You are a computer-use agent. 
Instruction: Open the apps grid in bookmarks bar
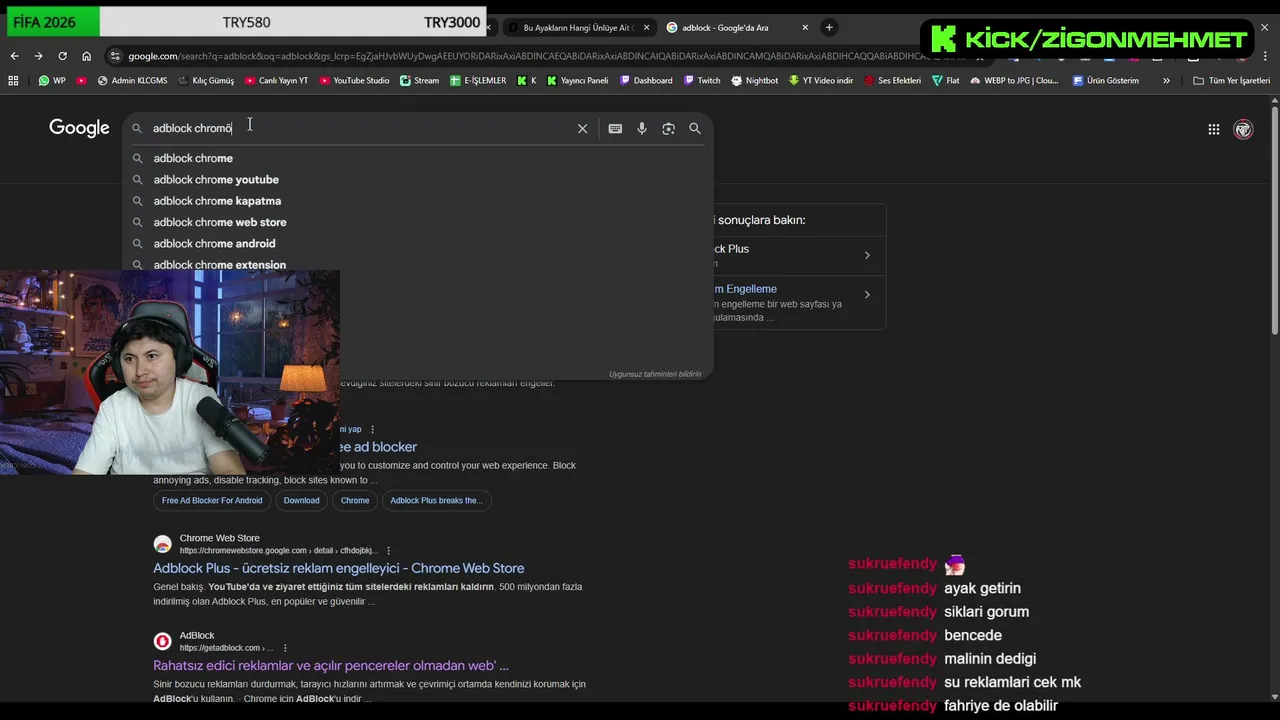tap(13, 80)
